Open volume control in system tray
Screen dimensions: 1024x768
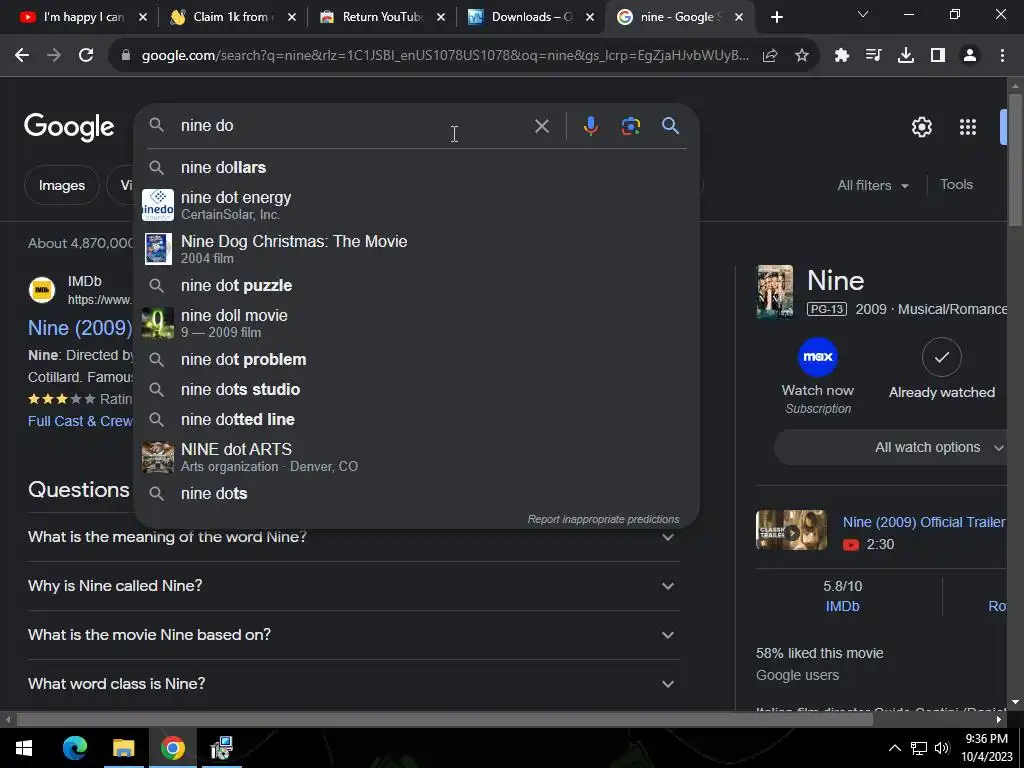pos(942,748)
